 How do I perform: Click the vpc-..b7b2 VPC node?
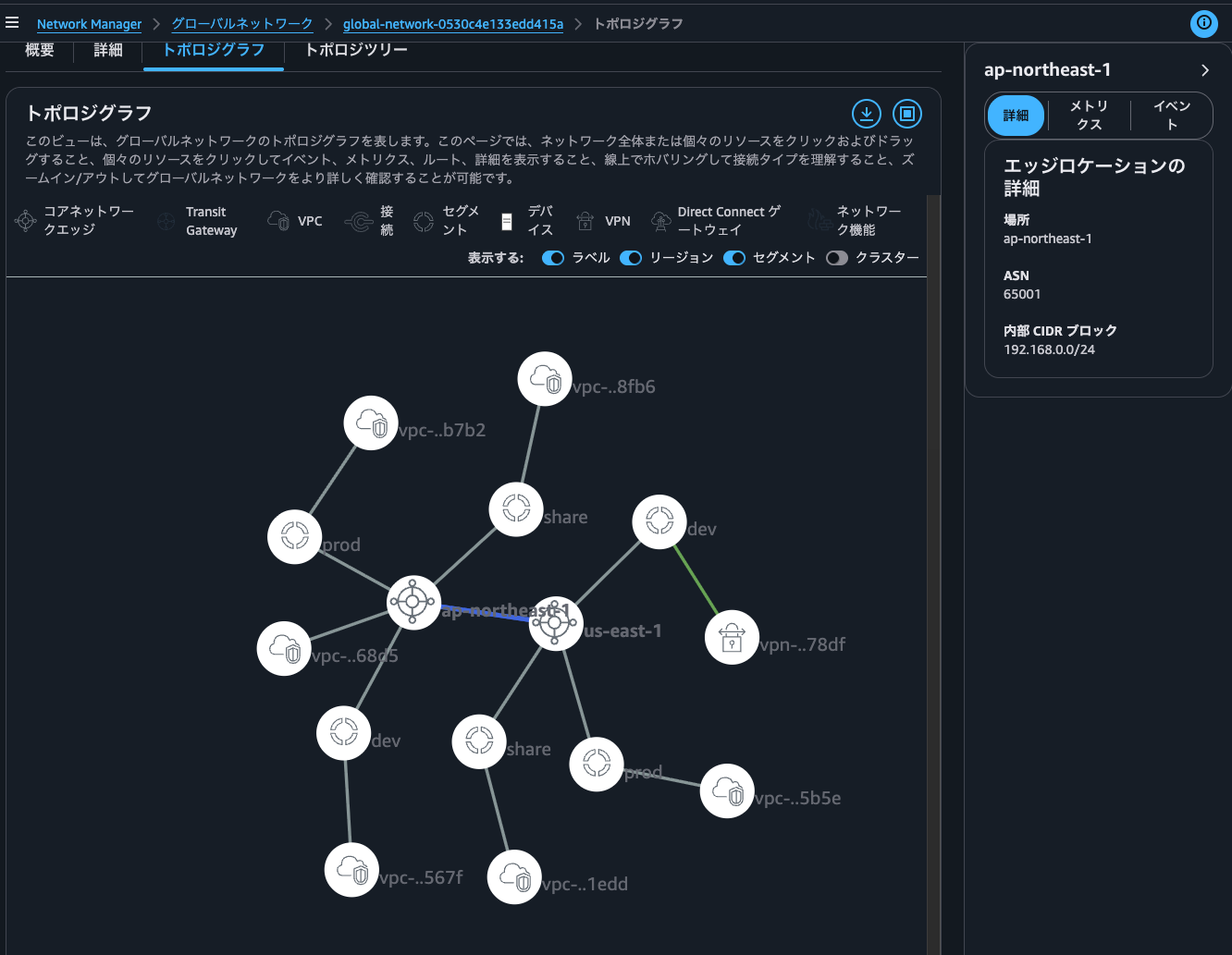(371, 423)
